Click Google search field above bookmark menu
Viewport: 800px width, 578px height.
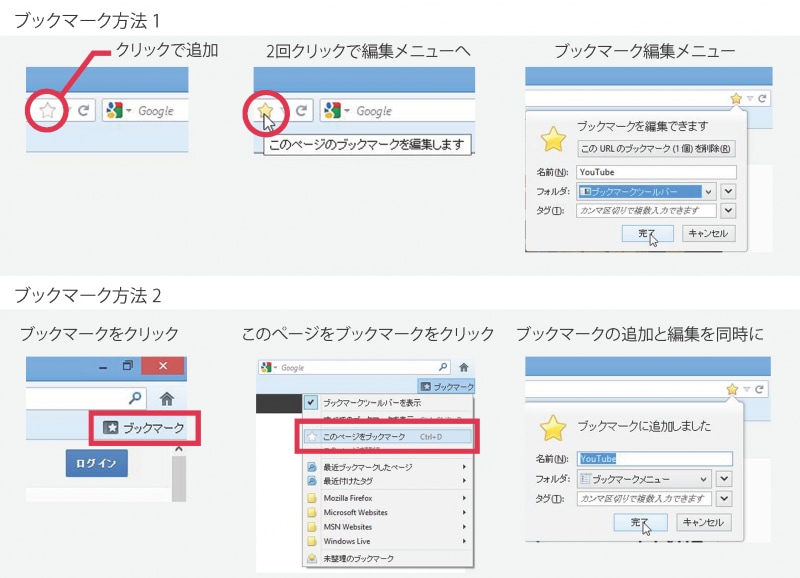pos(355,367)
